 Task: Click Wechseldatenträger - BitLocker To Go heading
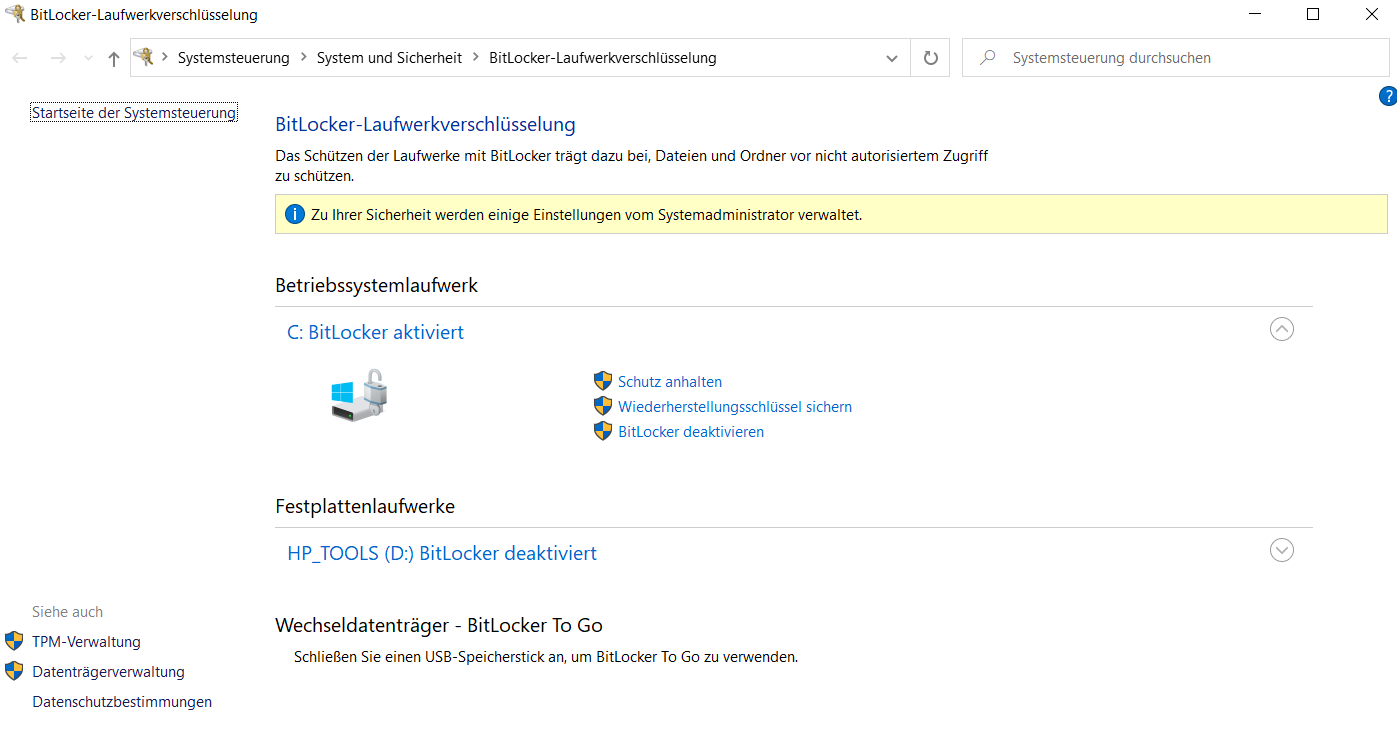click(x=439, y=626)
